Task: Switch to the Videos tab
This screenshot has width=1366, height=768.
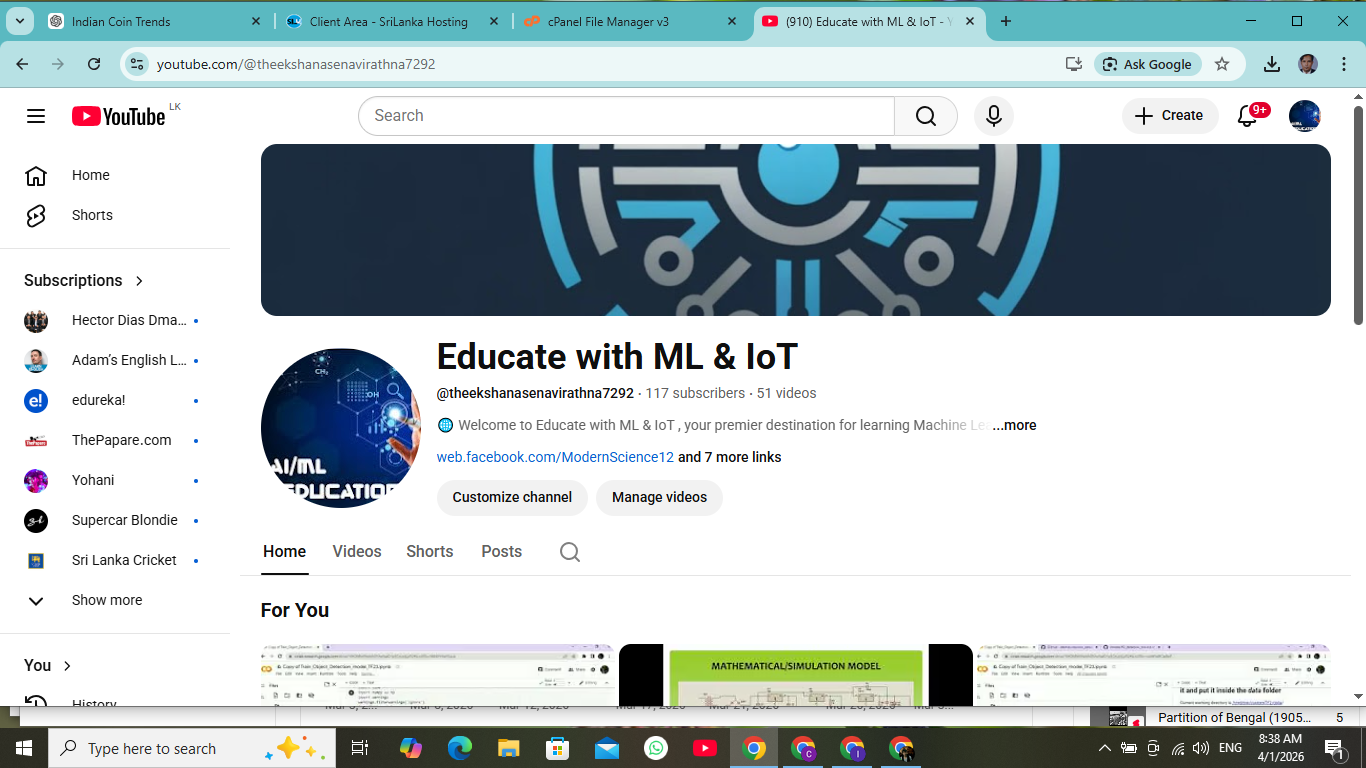Action: (356, 551)
